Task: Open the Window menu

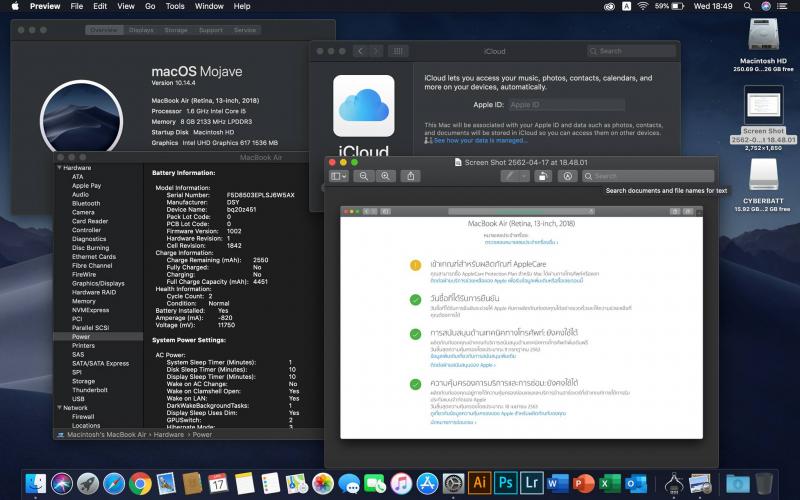Action: [x=209, y=6]
